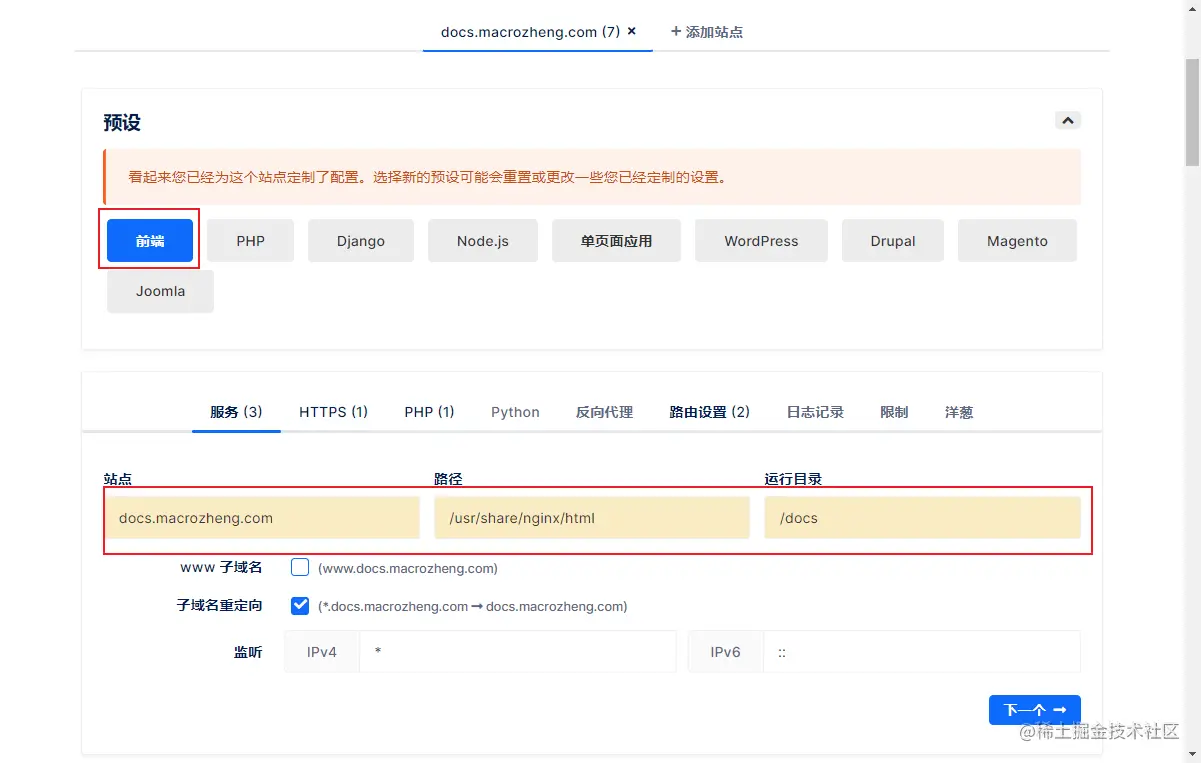Open the HTTPS (1) tab
1201x763 pixels.
point(334,412)
